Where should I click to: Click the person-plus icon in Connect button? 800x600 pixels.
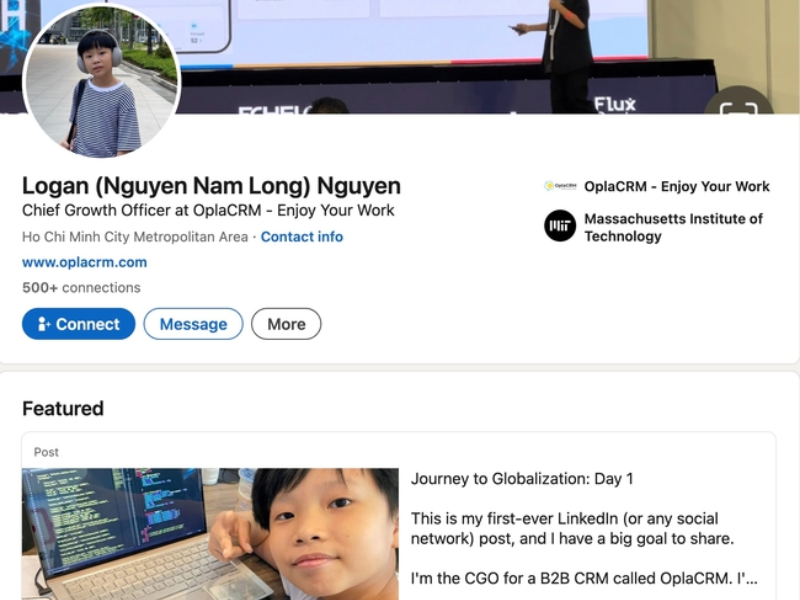coord(44,324)
